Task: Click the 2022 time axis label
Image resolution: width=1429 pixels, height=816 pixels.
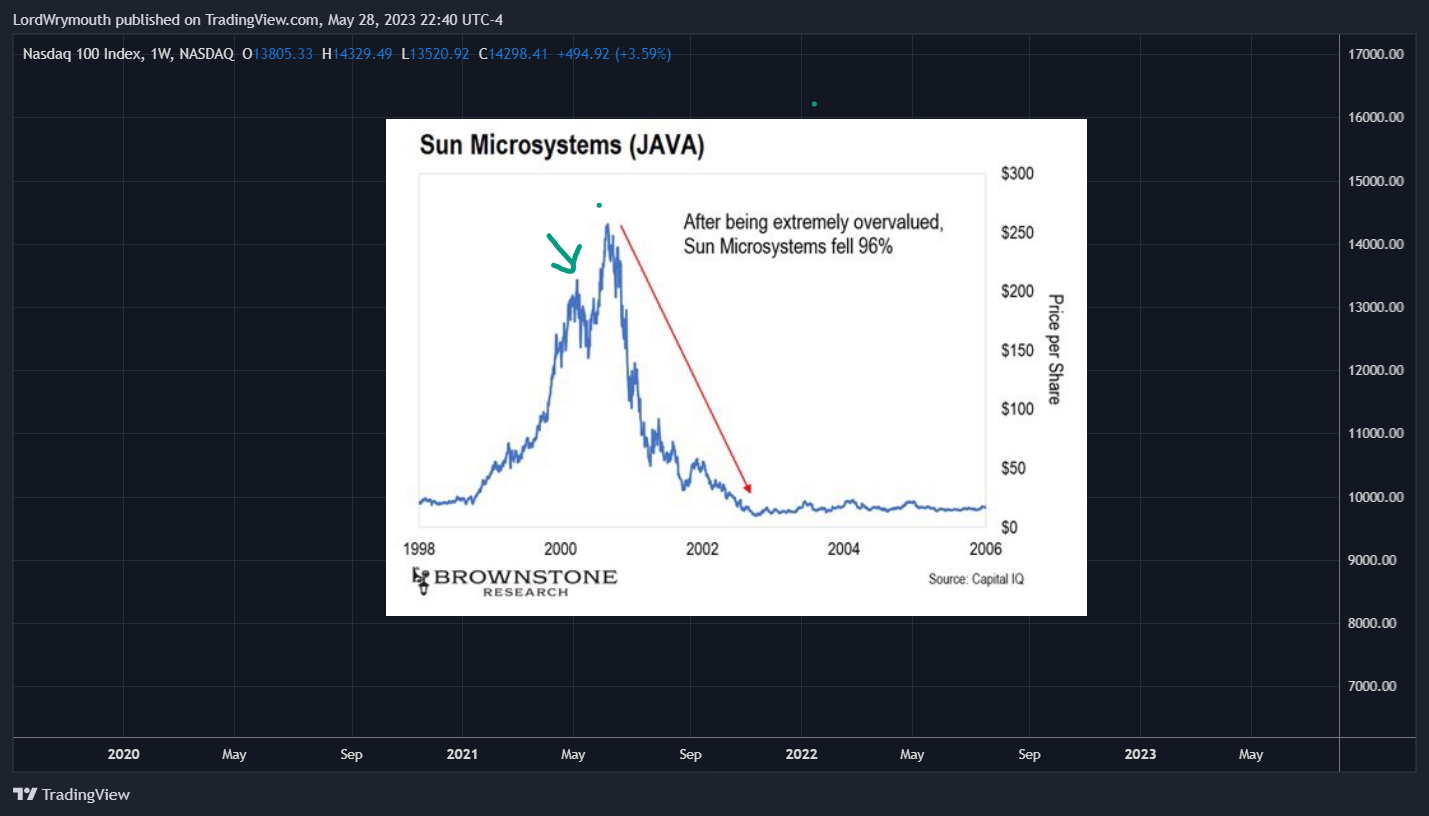Action: point(802,754)
